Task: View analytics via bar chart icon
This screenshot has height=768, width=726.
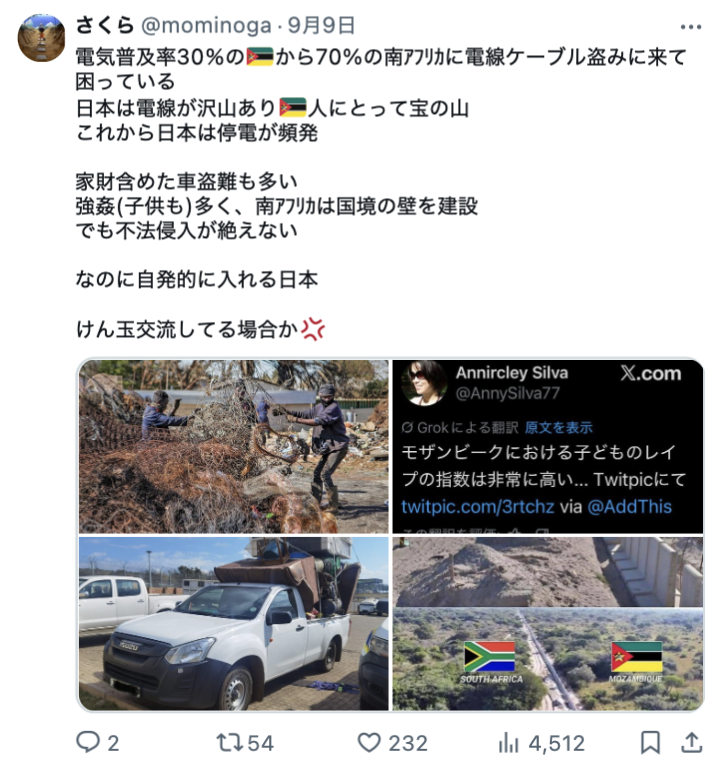Action: pyautogui.click(x=508, y=743)
